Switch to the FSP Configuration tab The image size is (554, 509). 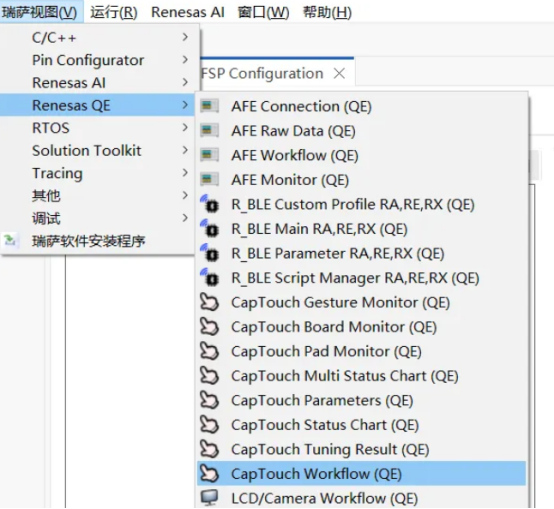262,73
